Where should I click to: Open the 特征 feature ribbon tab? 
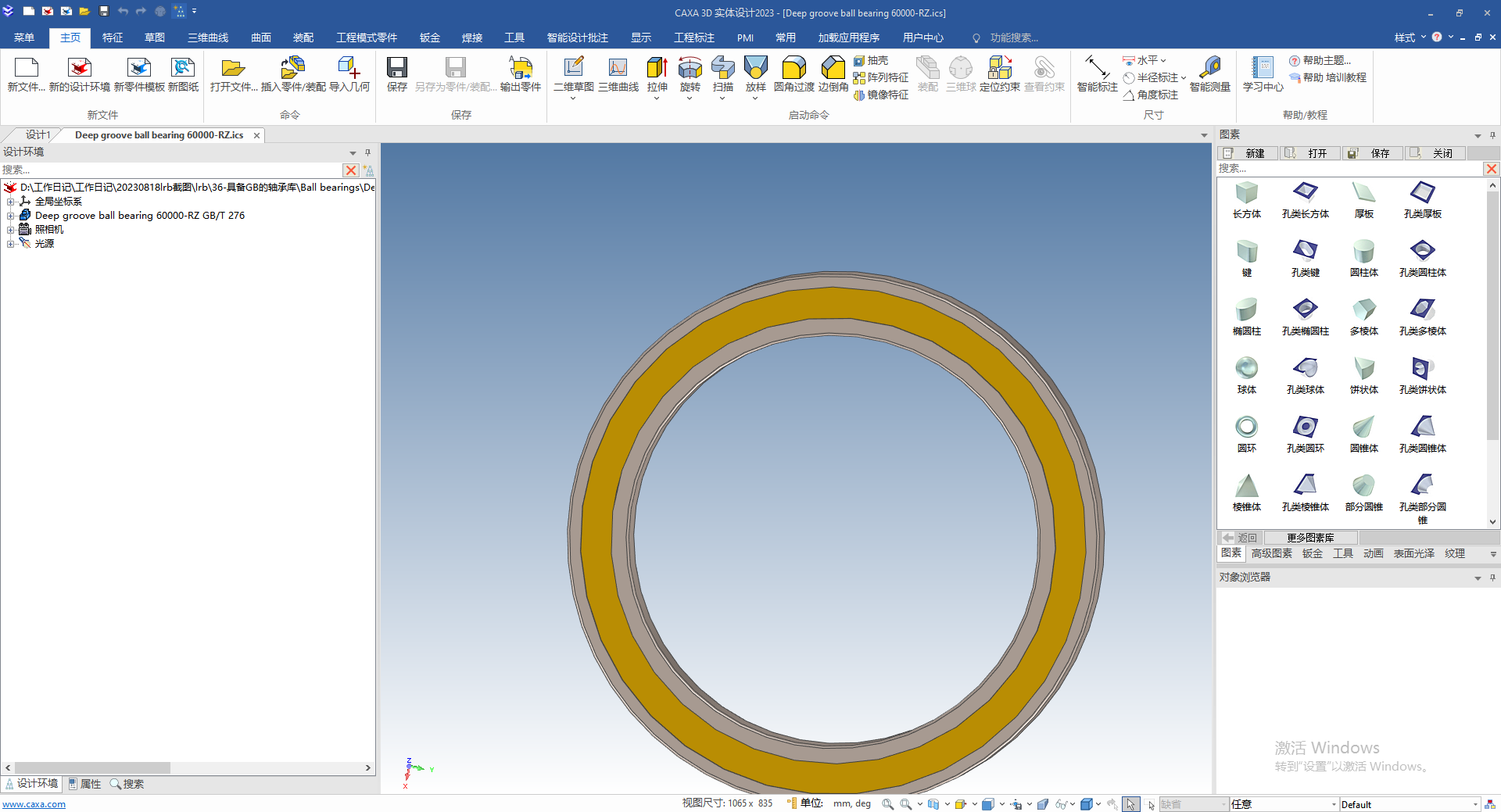(113, 38)
